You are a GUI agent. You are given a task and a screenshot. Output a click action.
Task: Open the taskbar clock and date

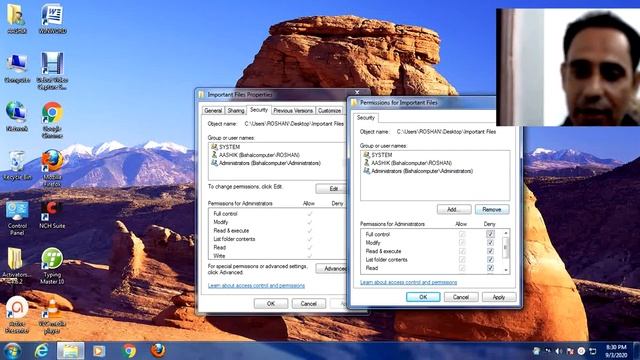coord(616,351)
